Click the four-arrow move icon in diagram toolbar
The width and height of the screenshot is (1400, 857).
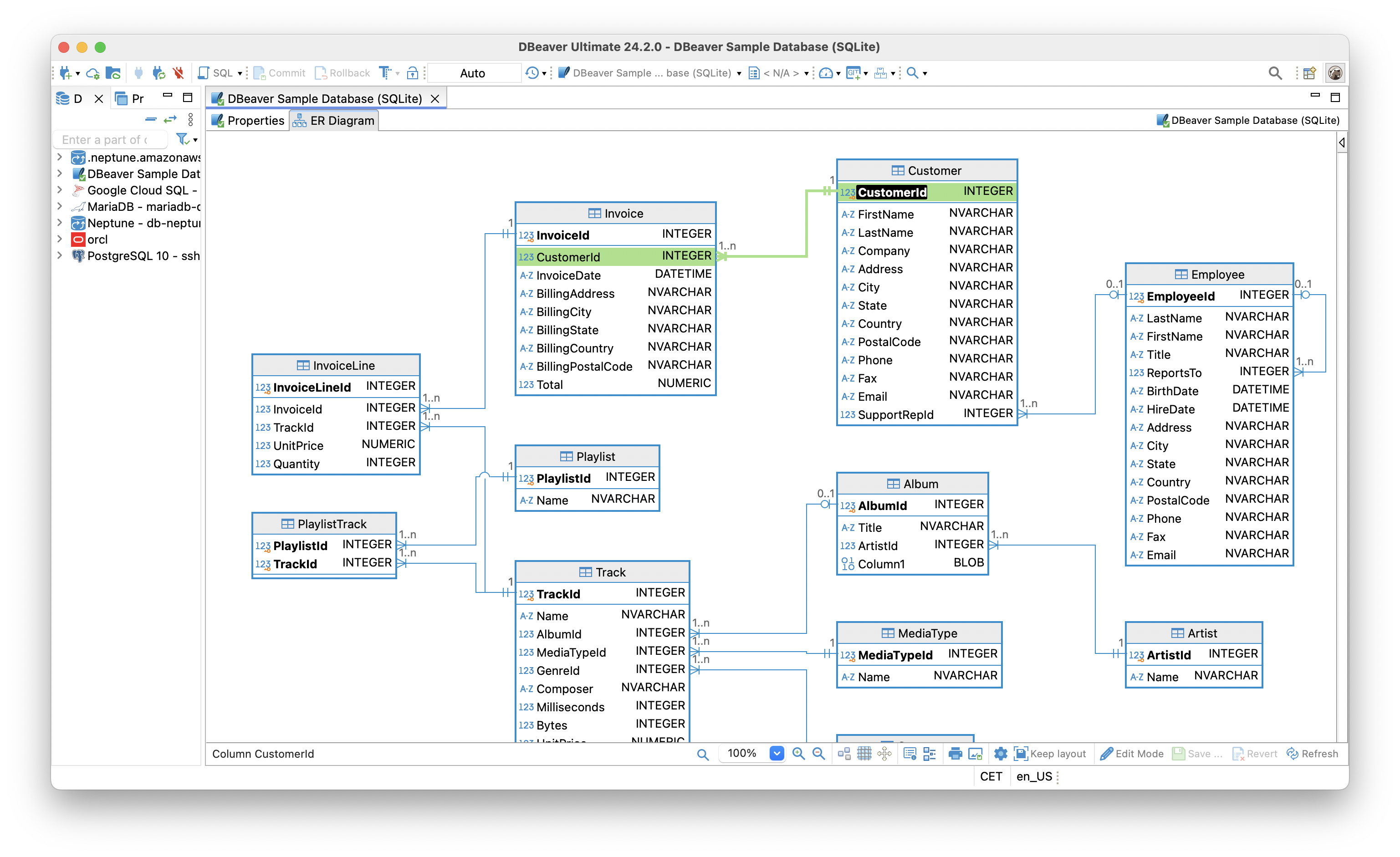coord(884,754)
